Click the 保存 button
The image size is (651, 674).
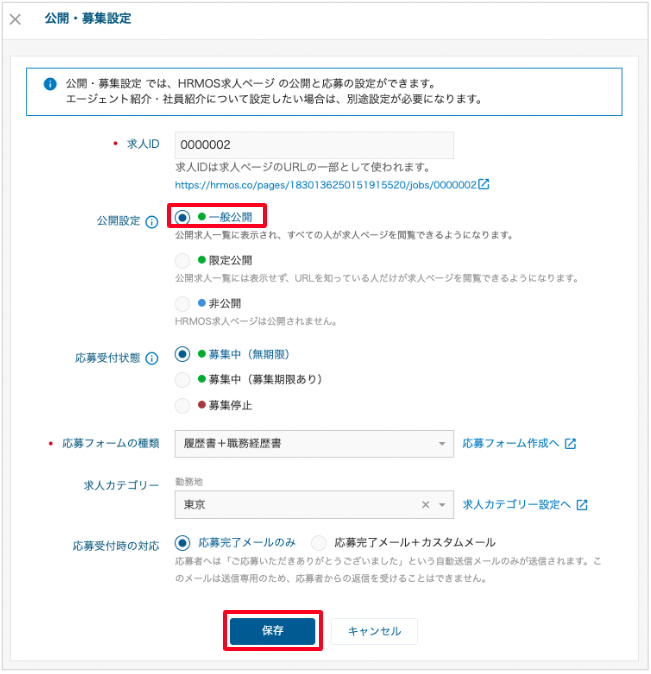(x=273, y=631)
